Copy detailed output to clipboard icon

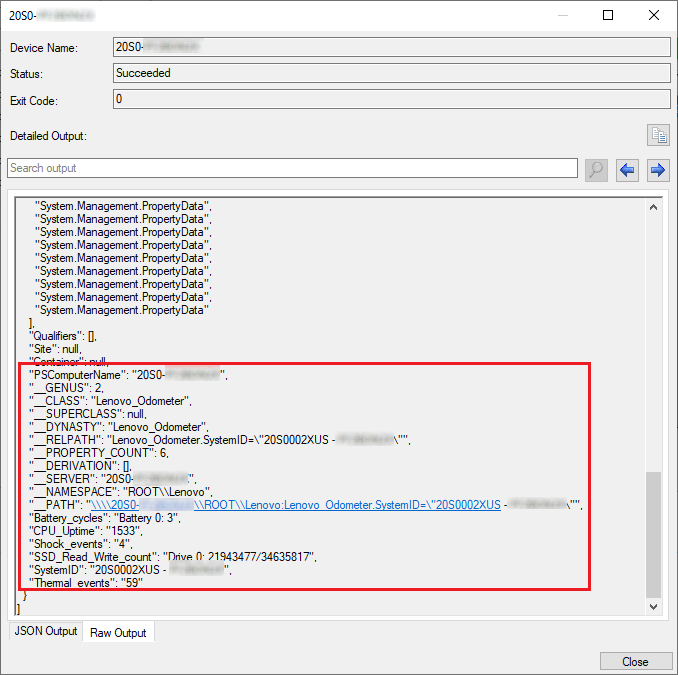point(658,135)
